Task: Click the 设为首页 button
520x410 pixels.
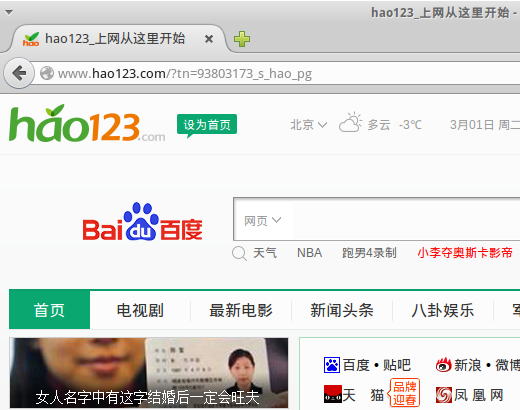Action: point(207,125)
